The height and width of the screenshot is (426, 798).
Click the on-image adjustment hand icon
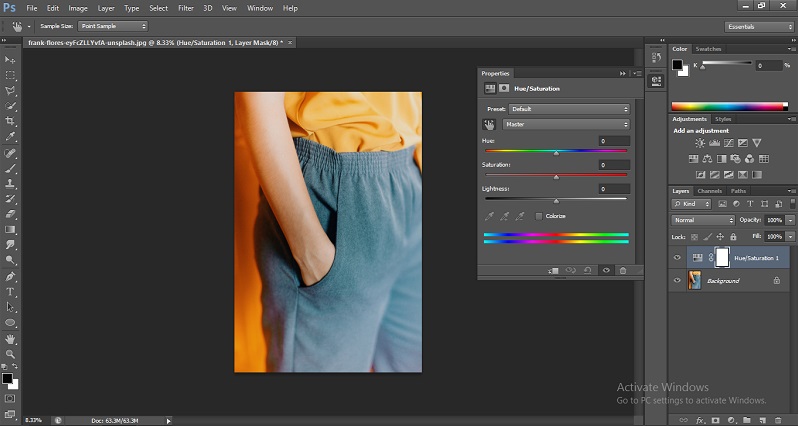[x=490, y=124]
